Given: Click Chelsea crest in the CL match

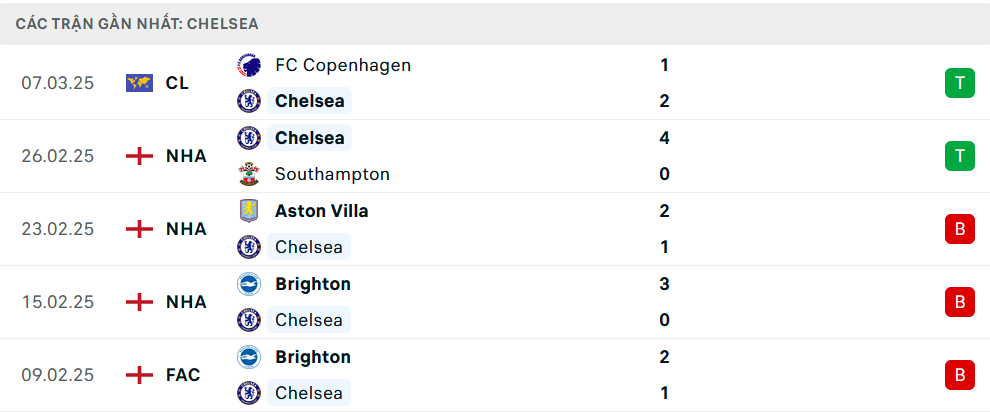Looking at the screenshot, I should coord(248,101).
